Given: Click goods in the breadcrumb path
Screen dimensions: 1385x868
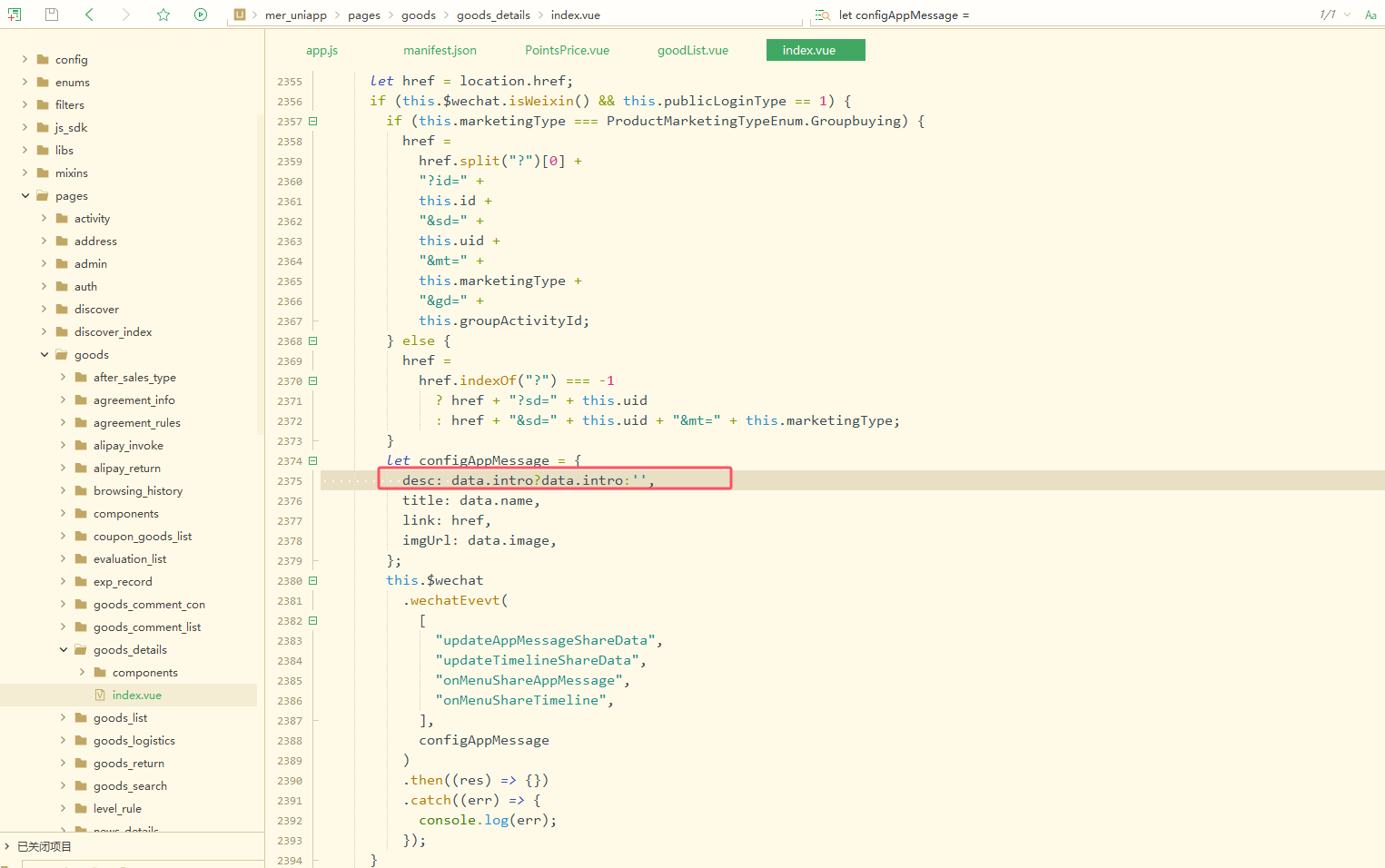Looking at the screenshot, I should [x=419, y=15].
